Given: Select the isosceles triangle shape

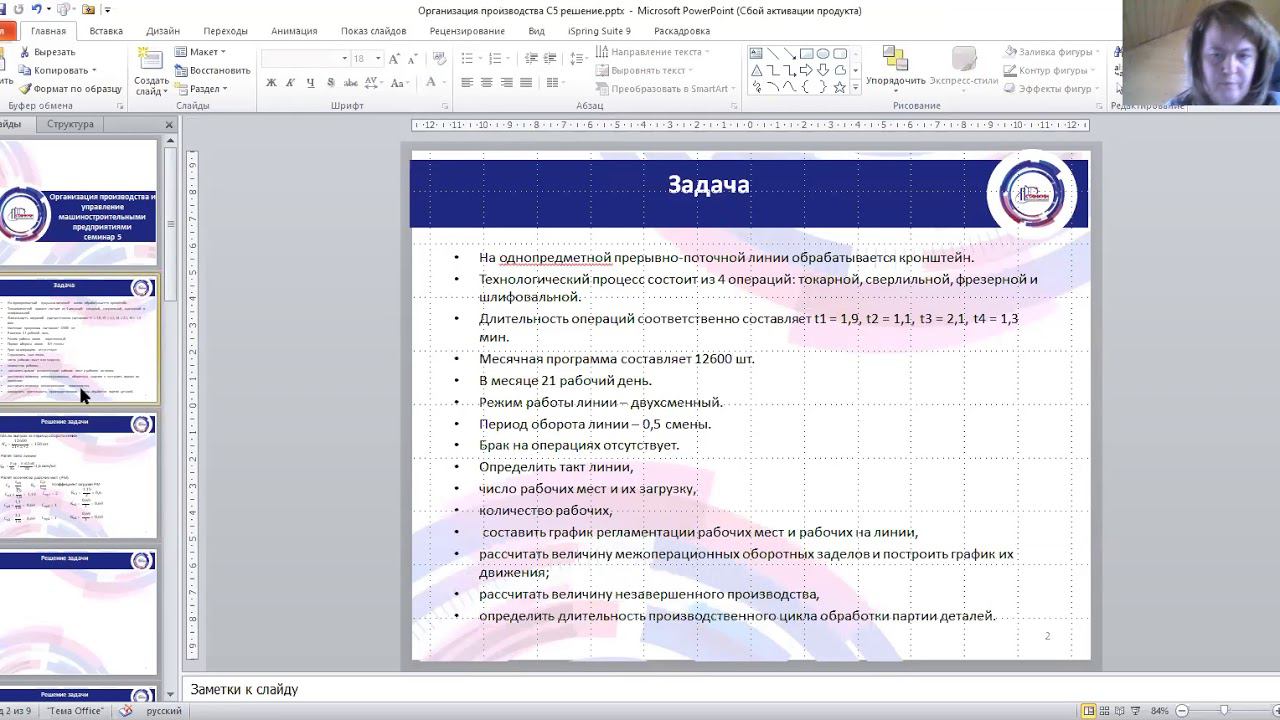Looking at the screenshot, I should click(756, 70).
